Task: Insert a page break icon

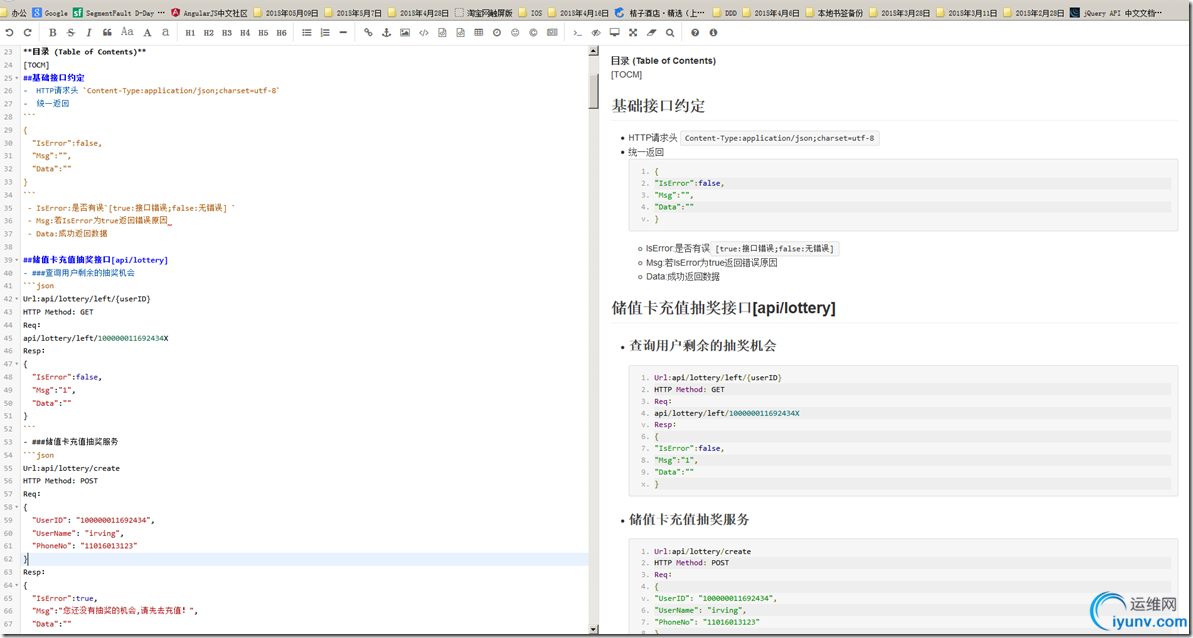Action: click(552, 33)
